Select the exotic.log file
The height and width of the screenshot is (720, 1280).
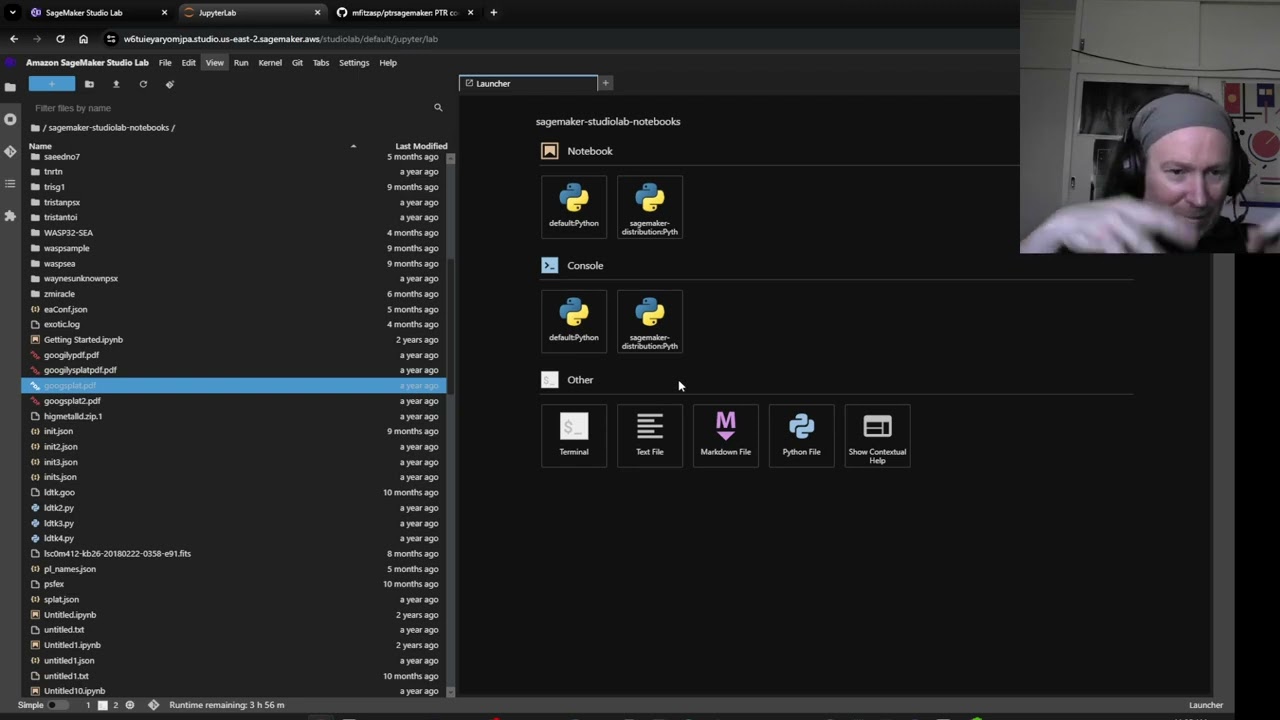(234, 324)
